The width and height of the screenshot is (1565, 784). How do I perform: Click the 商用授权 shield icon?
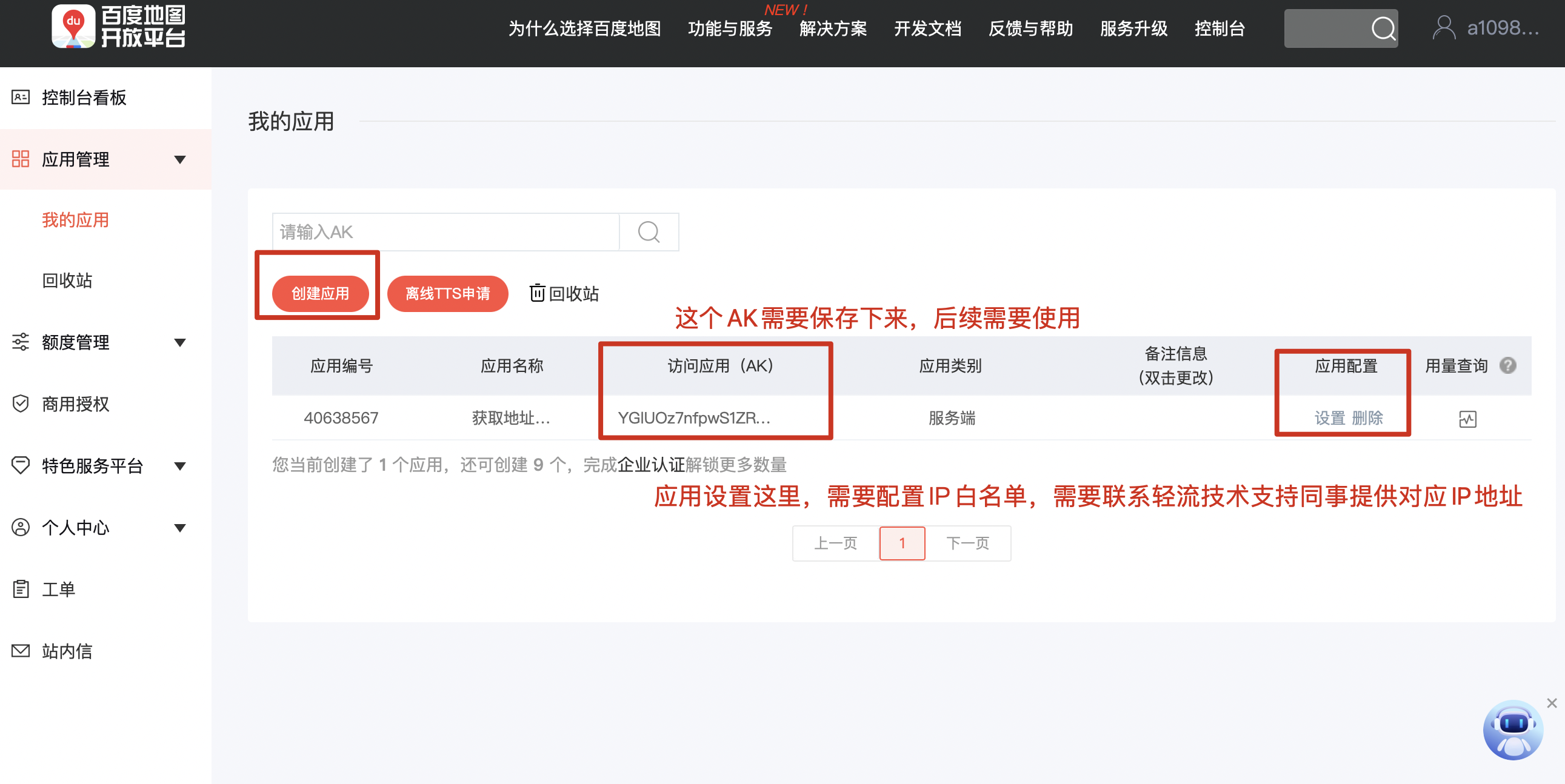click(x=21, y=404)
